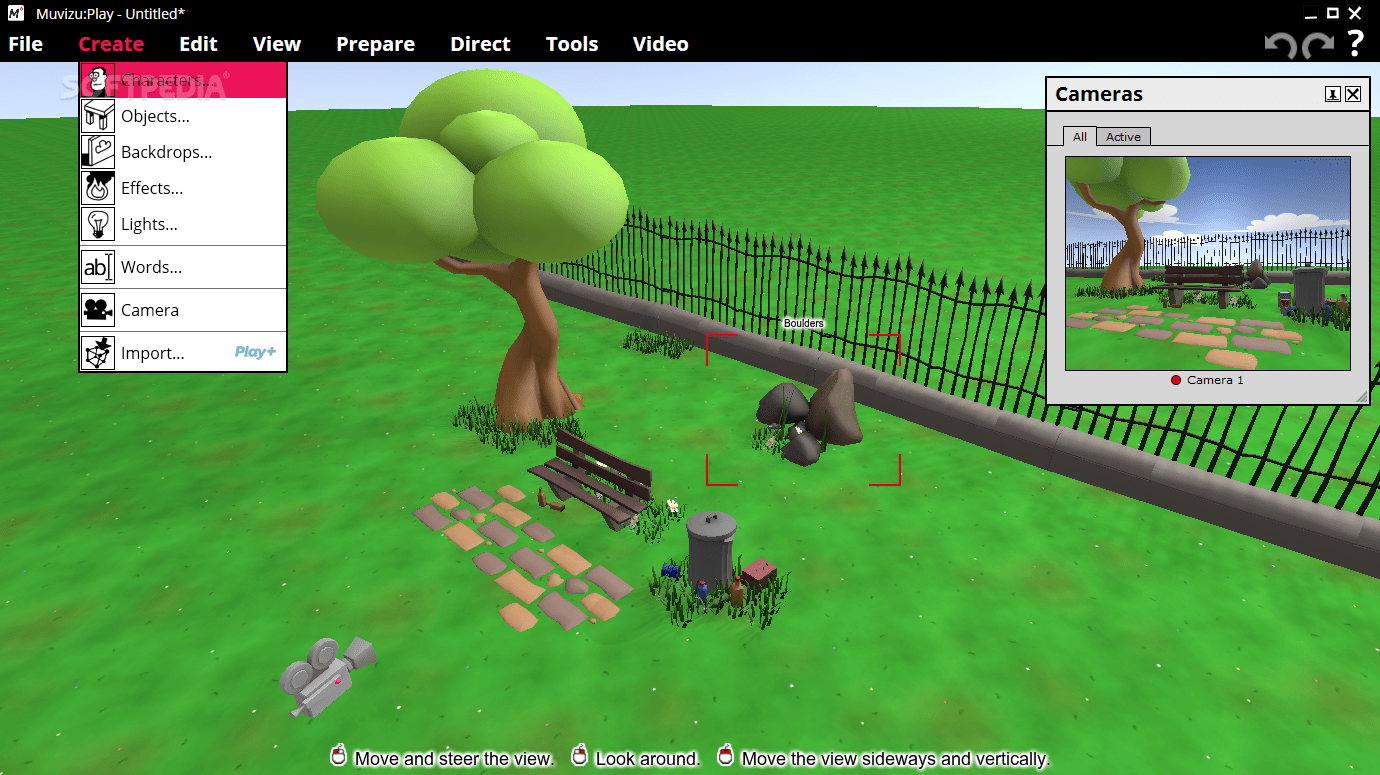Choose Lights... menu entry
This screenshot has height=775, width=1380.
pos(183,224)
